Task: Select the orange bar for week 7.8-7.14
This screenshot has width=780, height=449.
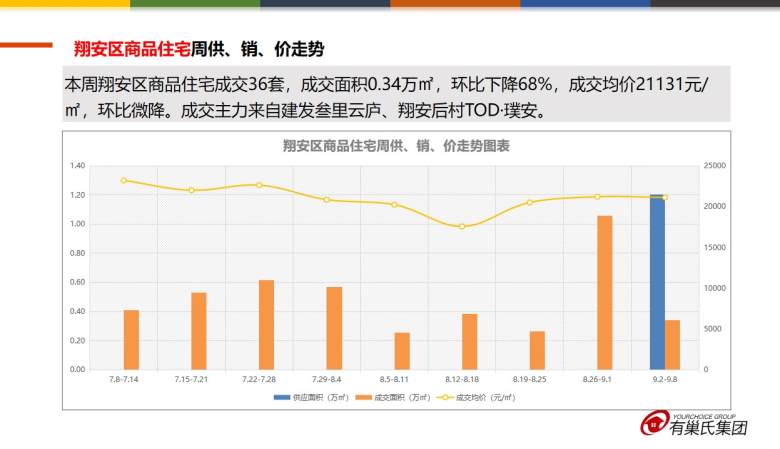Action: (131, 340)
